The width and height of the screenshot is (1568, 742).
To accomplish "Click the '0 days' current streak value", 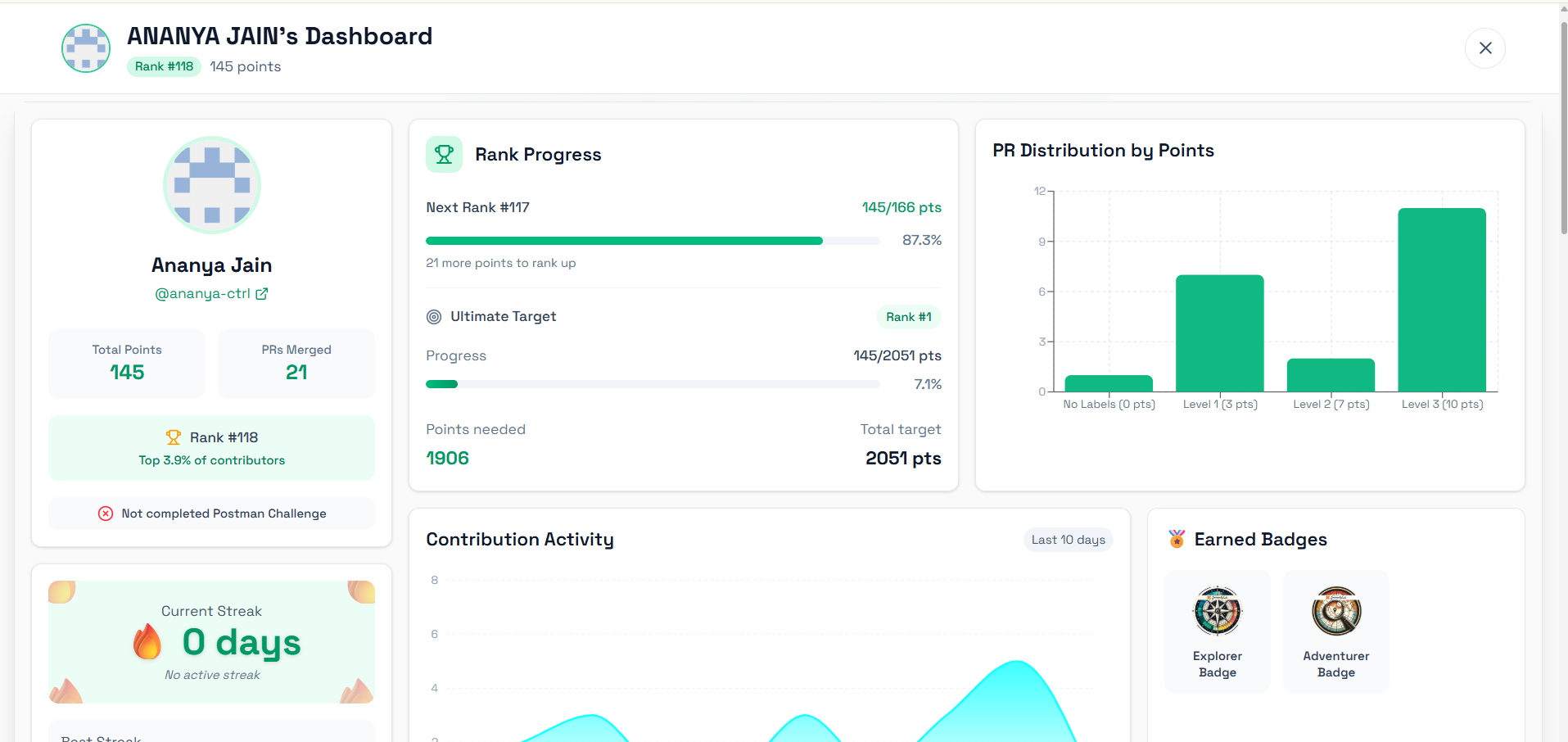I will pyautogui.click(x=242, y=642).
